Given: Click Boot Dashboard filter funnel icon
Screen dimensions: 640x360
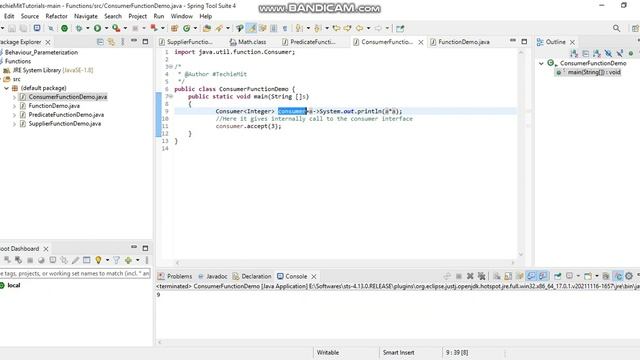Looking at the screenshot, I should tap(116, 260).
